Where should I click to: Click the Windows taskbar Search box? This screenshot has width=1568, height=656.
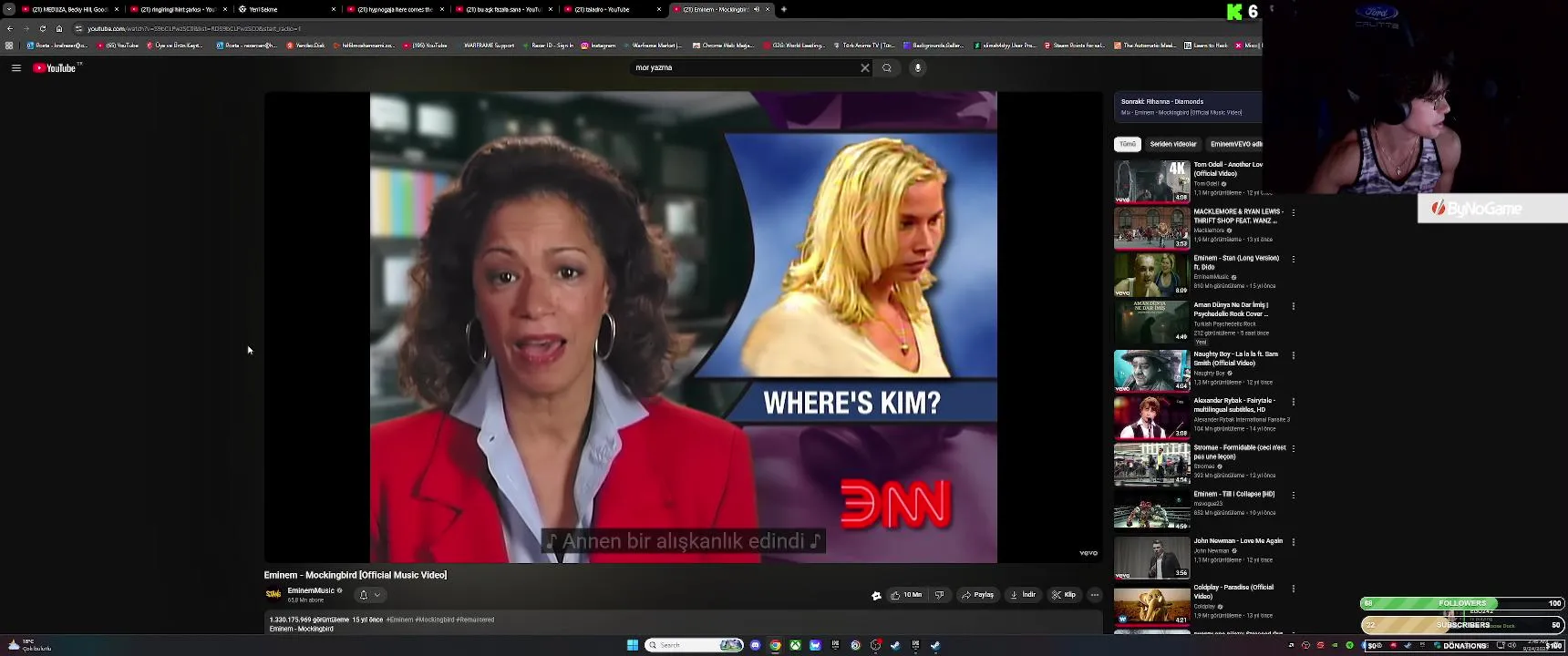pos(694,645)
